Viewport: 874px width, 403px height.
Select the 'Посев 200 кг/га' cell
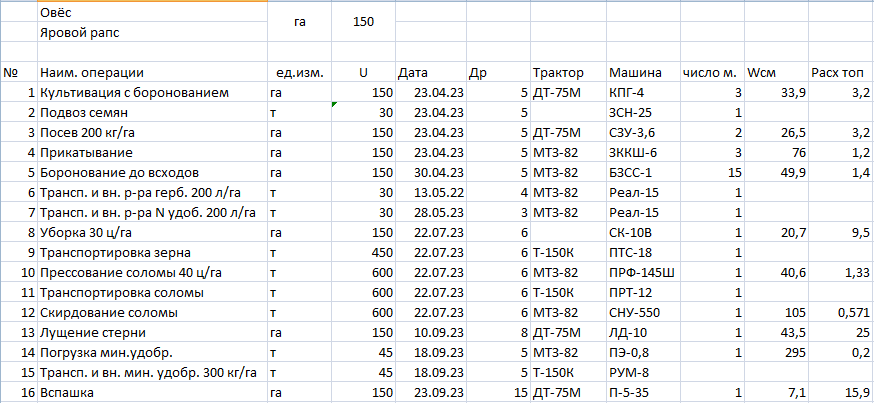(153, 133)
